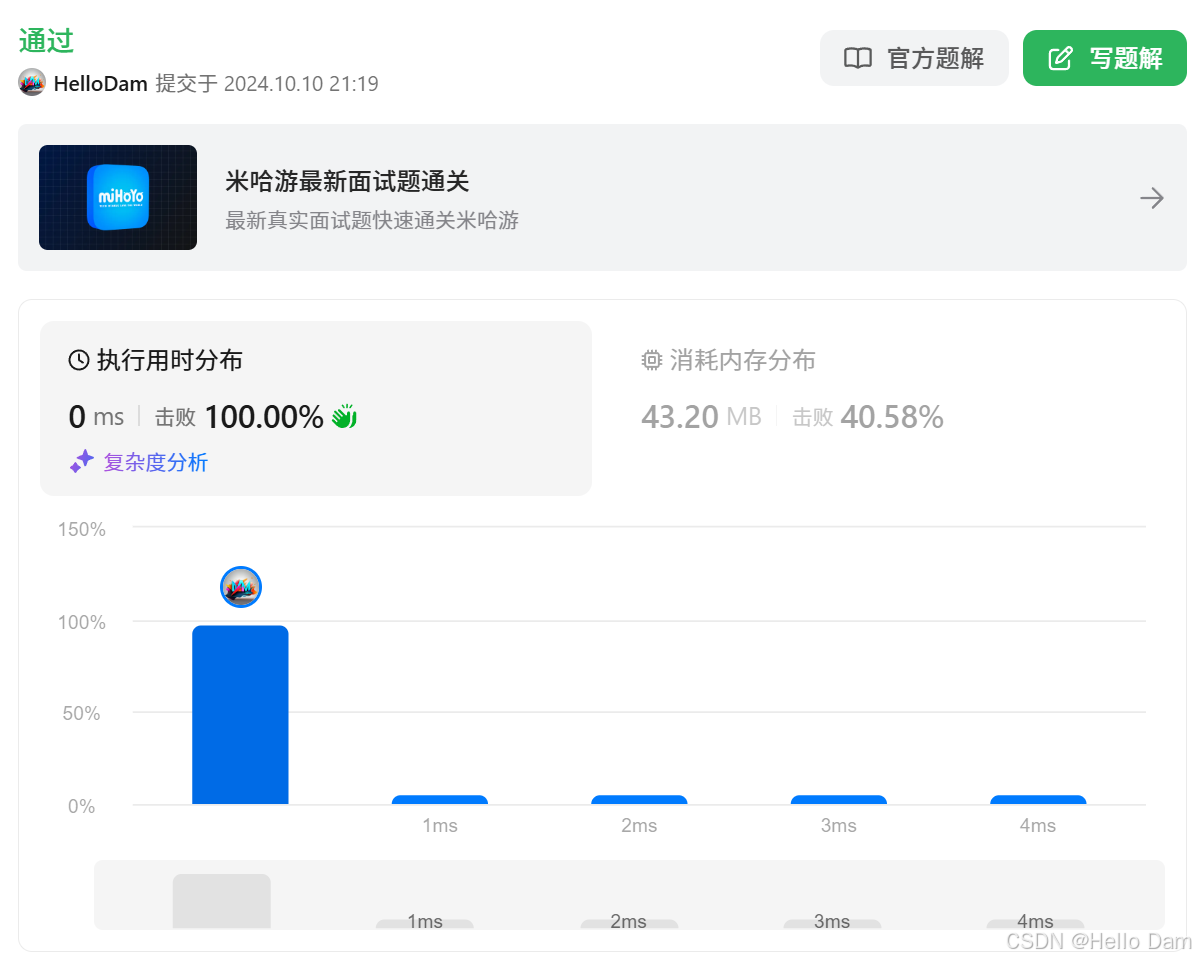Click the tall blue 0ms bar in chart

240,715
